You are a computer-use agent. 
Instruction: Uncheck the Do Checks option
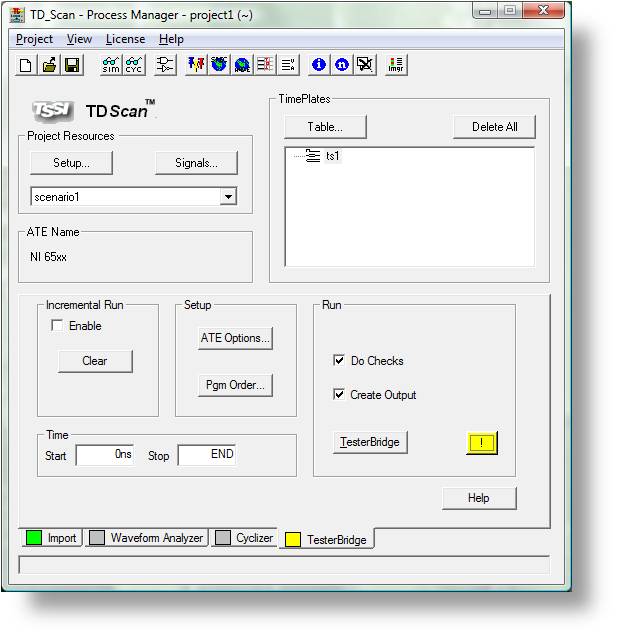pyautogui.click(x=339, y=361)
